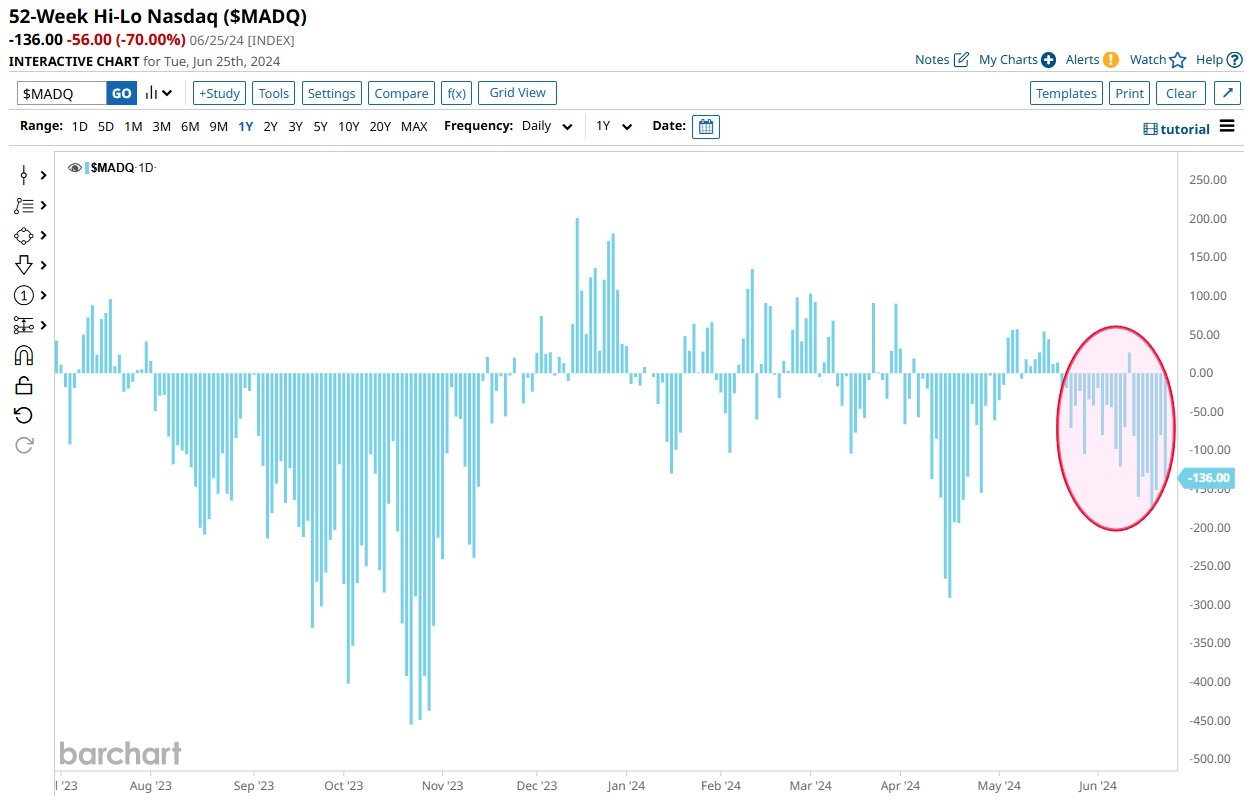Click the f(x) expression button
1250x808 pixels.
click(x=457, y=93)
